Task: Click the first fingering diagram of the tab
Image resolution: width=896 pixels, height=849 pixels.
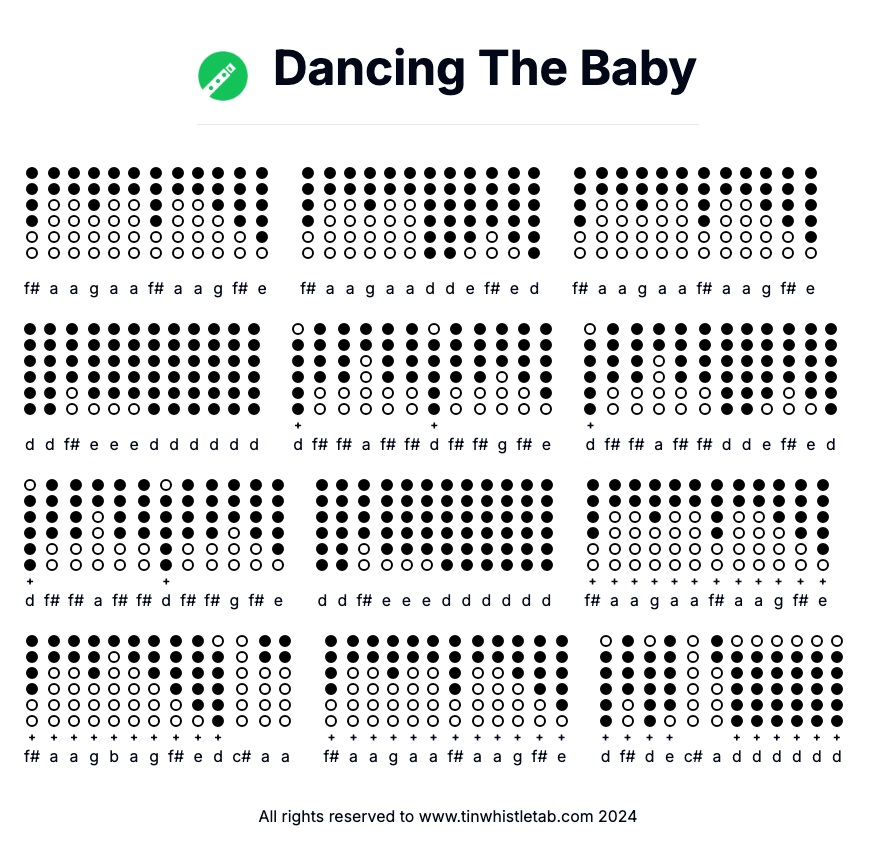Action: click(x=32, y=212)
